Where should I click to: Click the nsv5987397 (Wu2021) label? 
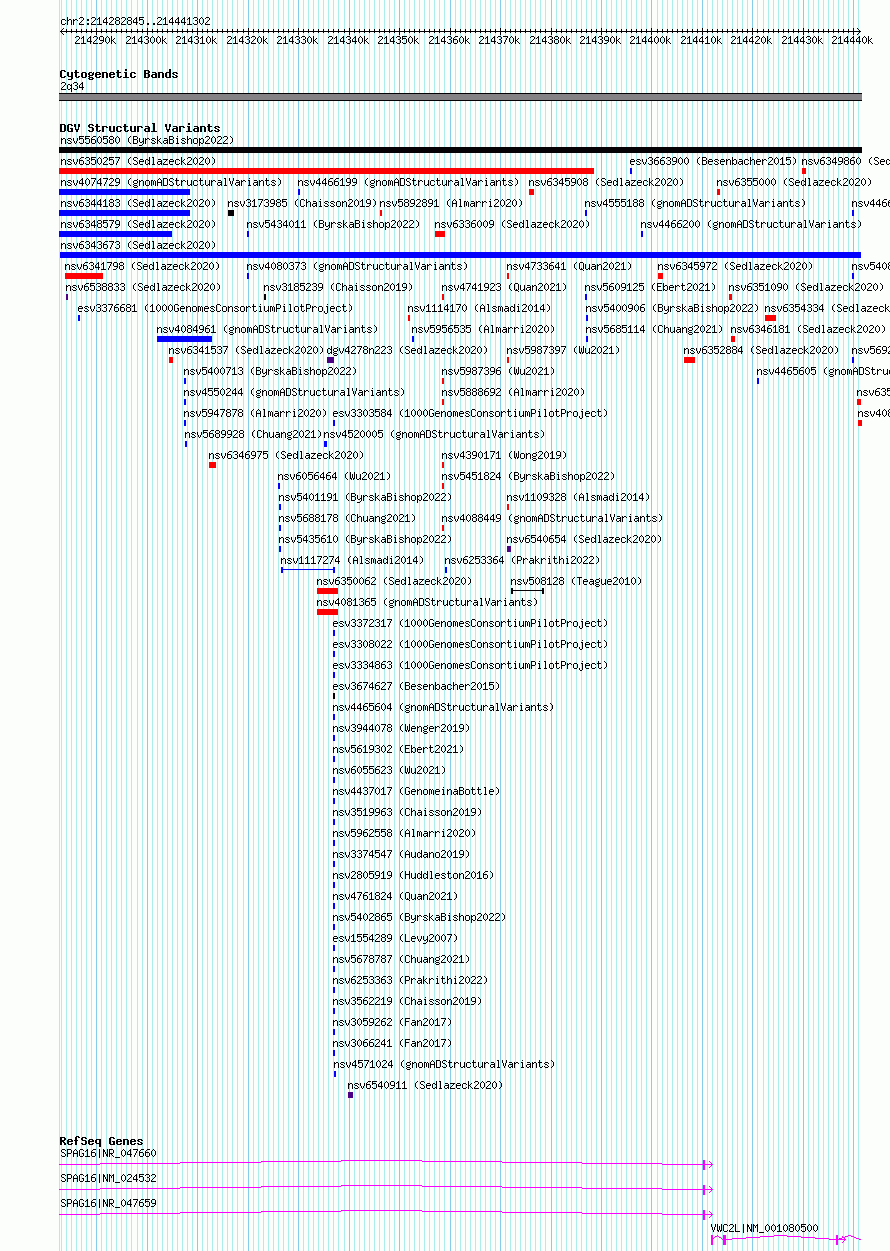tap(563, 350)
